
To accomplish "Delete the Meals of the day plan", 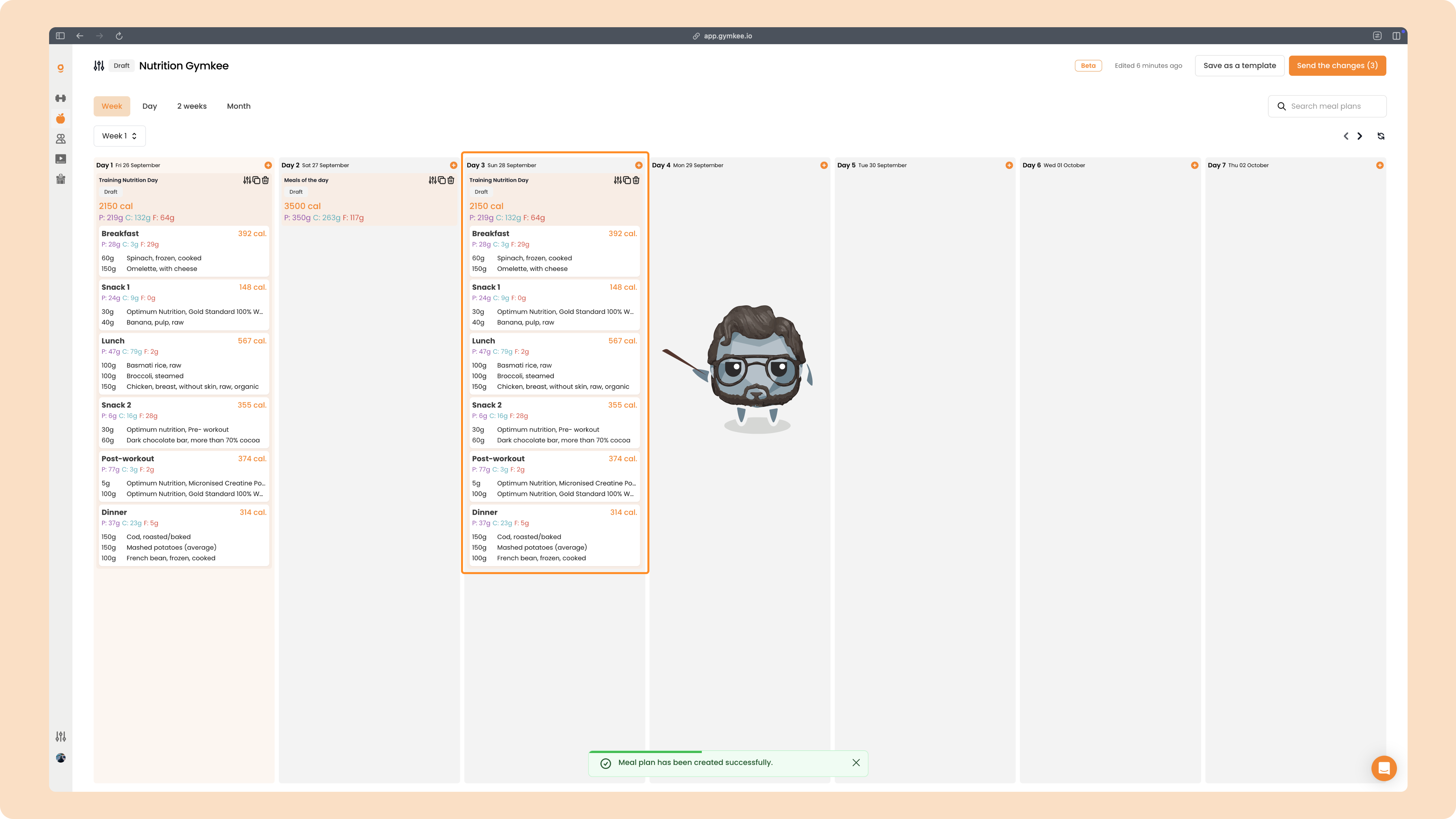I will tap(450, 180).
